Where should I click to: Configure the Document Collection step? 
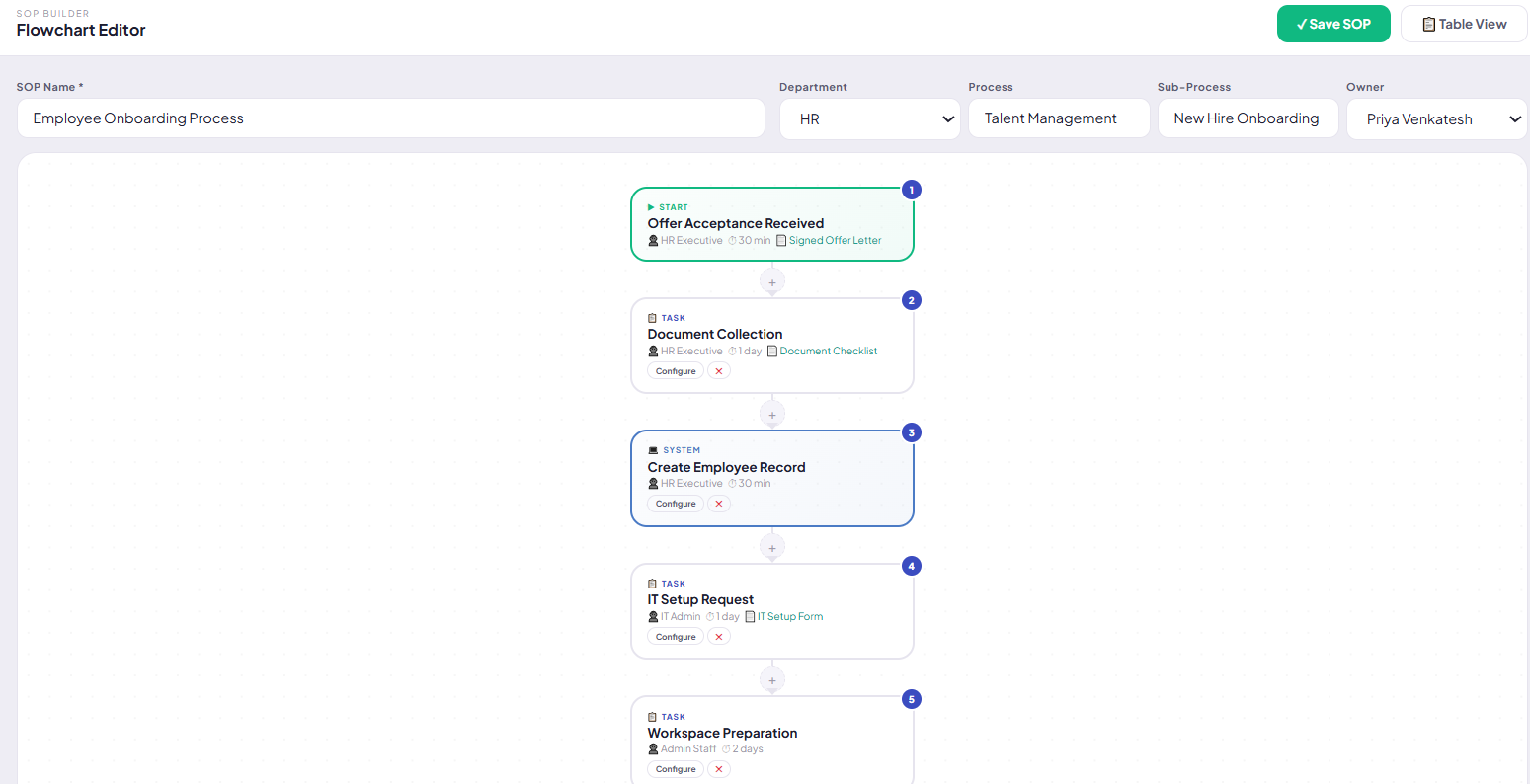click(x=676, y=371)
